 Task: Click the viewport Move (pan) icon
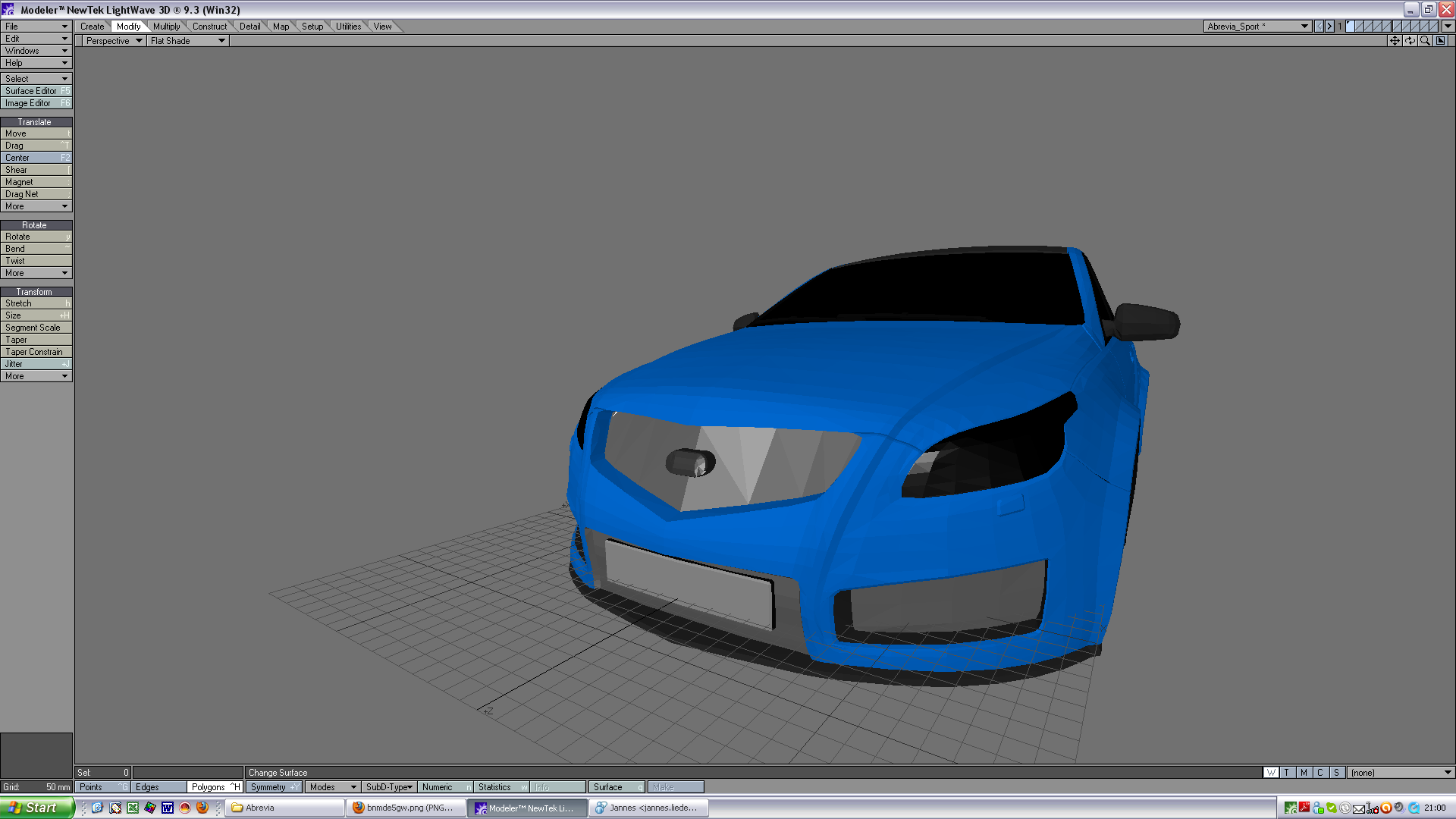tap(1395, 41)
